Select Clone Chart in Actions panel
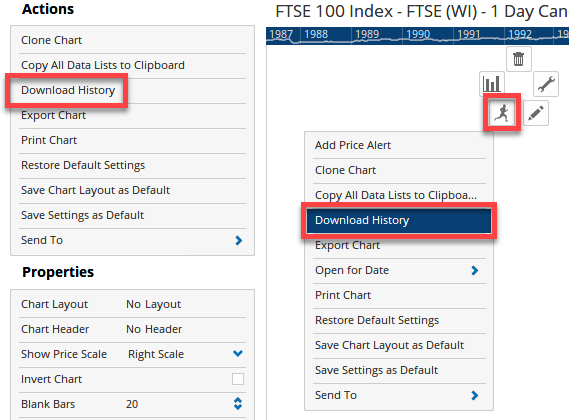The width and height of the screenshot is (569, 420). click(132, 40)
